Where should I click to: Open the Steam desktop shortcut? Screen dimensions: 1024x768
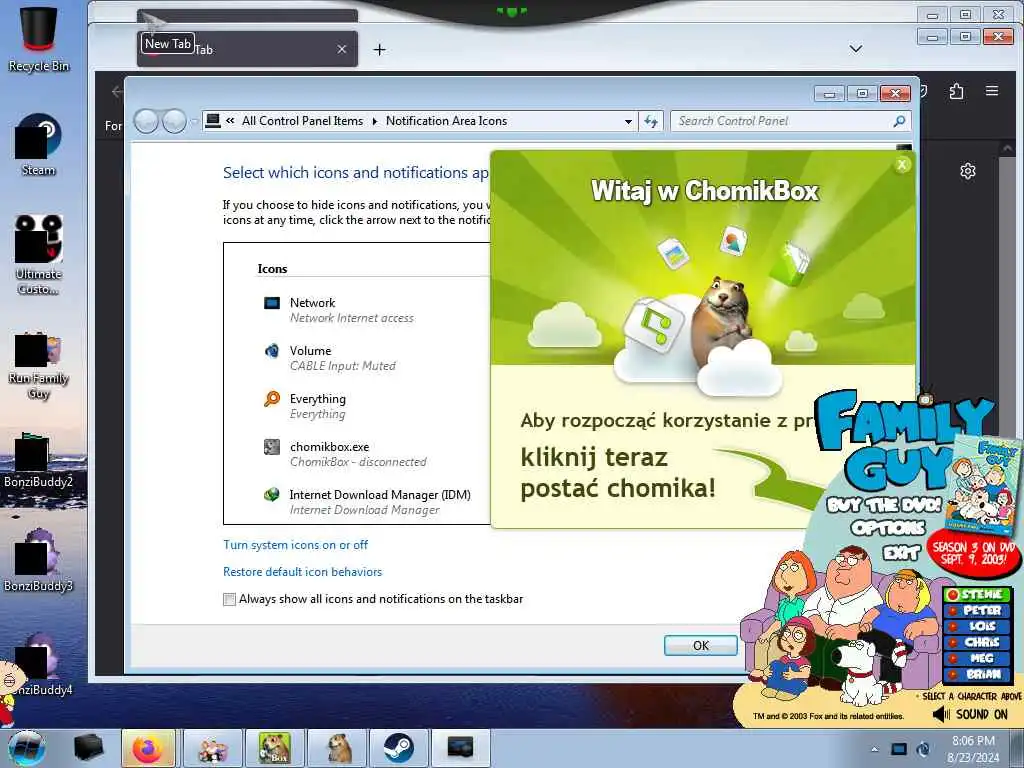click(x=38, y=145)
